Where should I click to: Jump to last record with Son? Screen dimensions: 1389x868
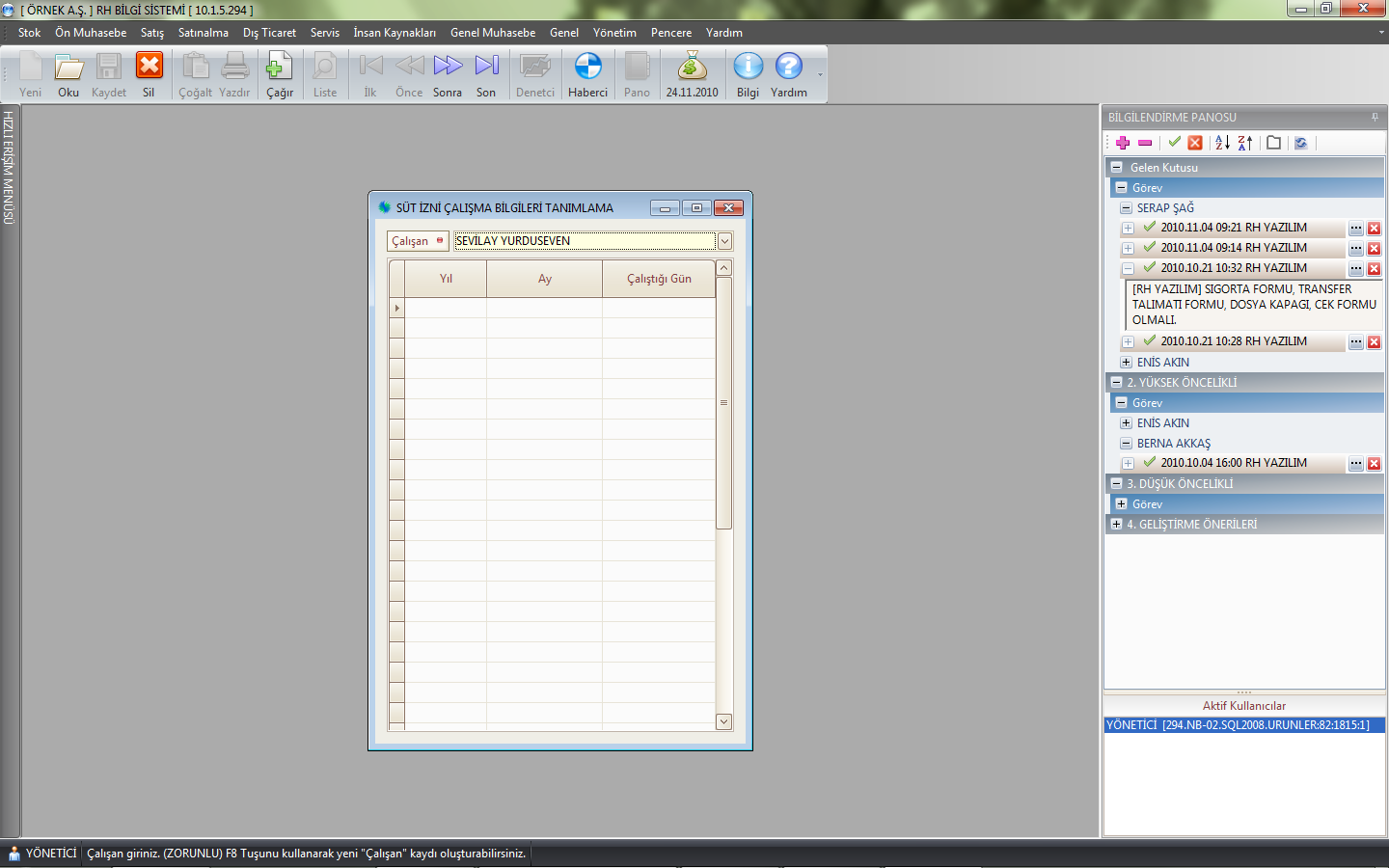coord(486,68)
